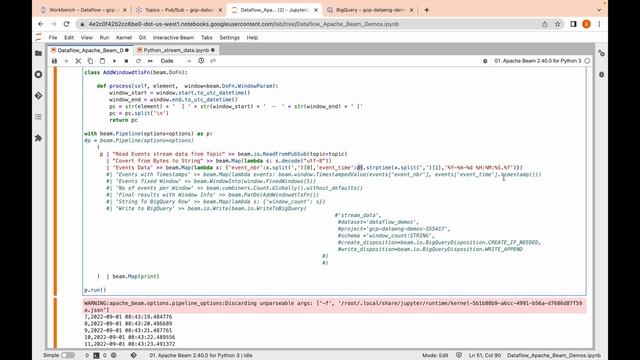The image size is (640, 360).
Task: Click the JupyterLab logo
Action: 38,37
